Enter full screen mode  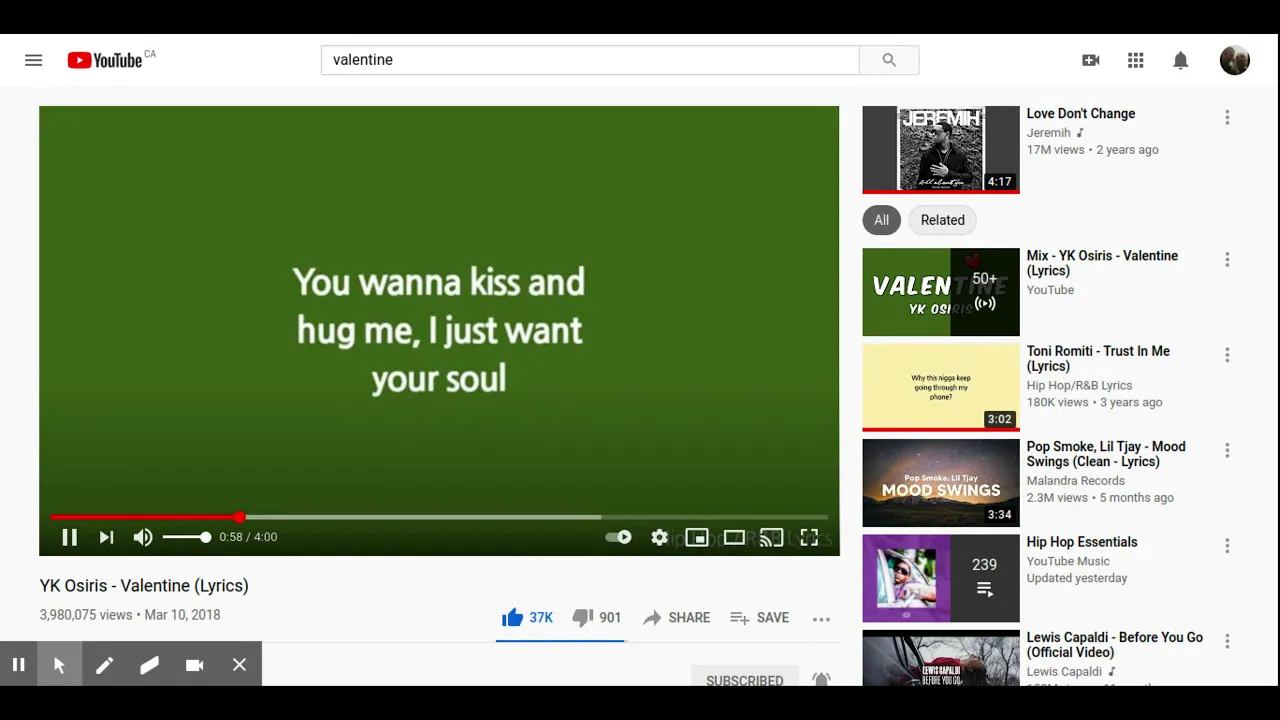click(809, 537)
